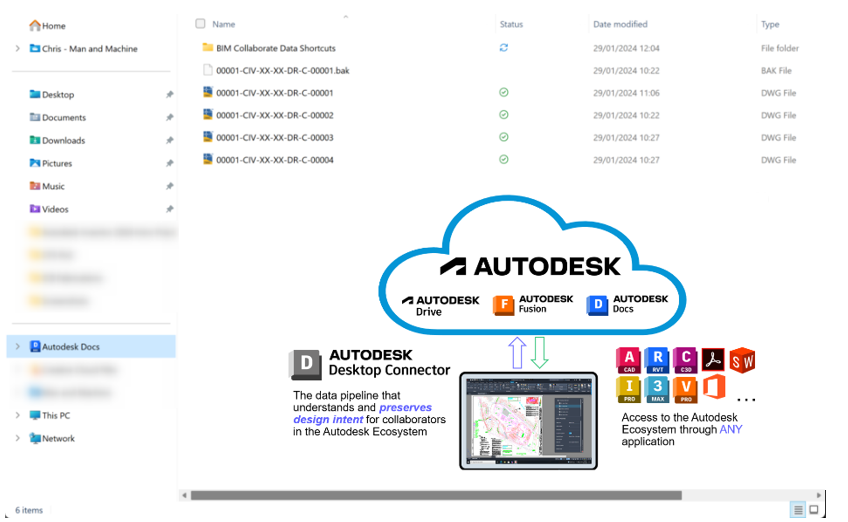This screenshot has width=848, height=522.
Task: Click the synced checkmark for DR-C-00004
Action: click(x=504, y=160)
